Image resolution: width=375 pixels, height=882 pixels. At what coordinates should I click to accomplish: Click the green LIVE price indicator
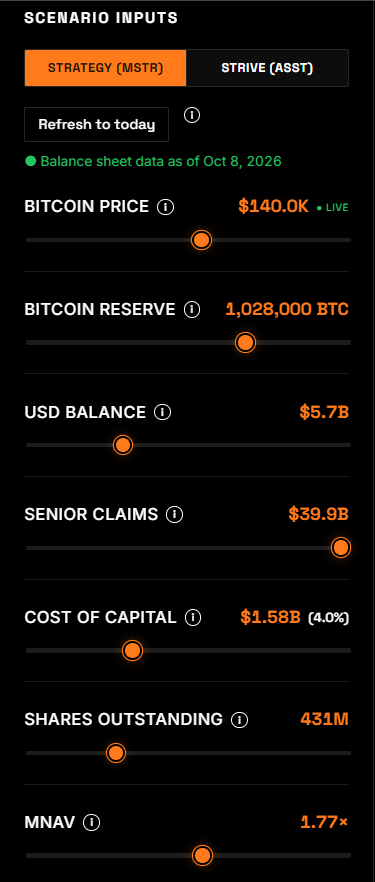332,208
